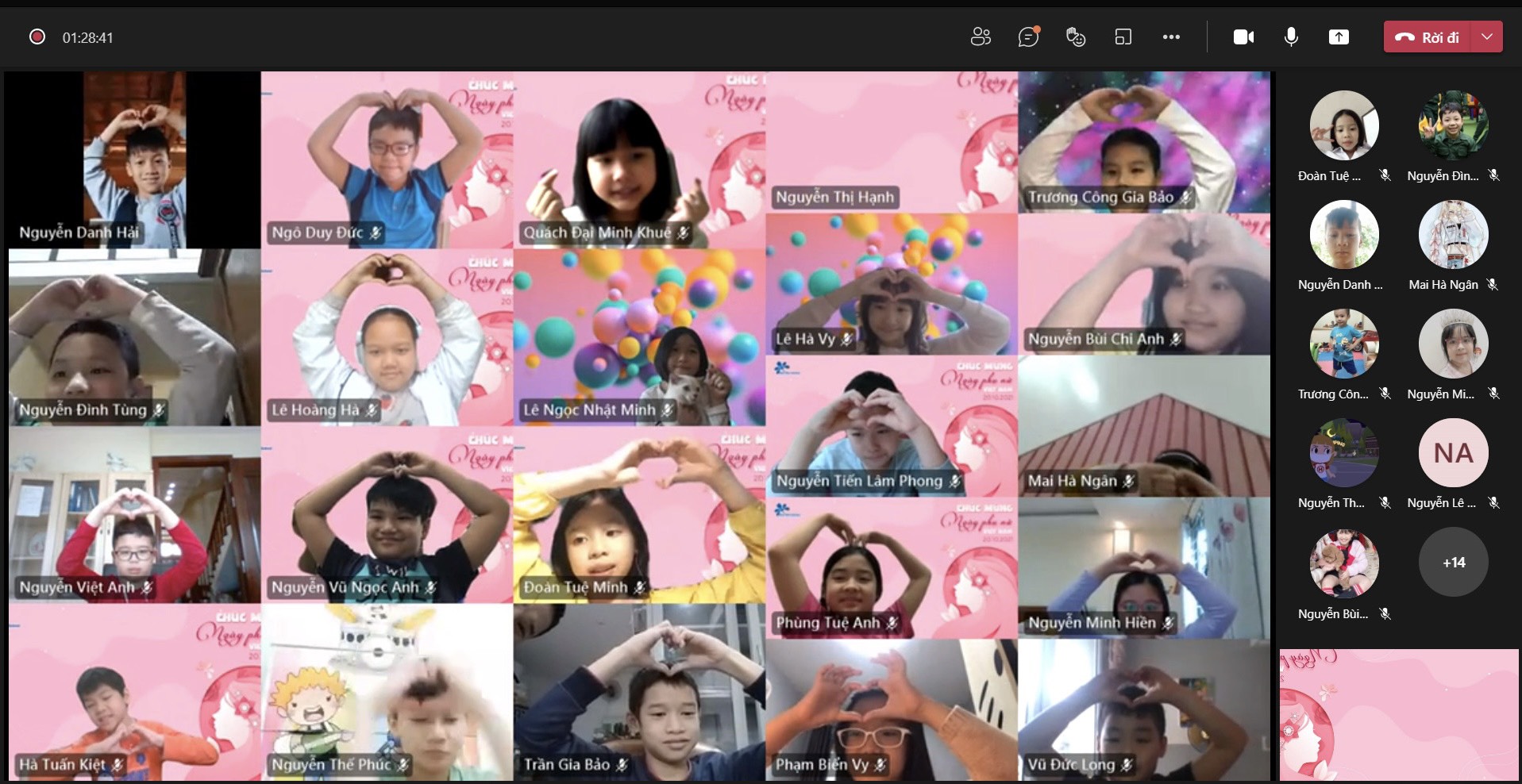Image resolution: width=1522 pixels, height=784 pixels.
Task: Open the rooms icon in toolbar
Action: click(x=1123, y=37)
